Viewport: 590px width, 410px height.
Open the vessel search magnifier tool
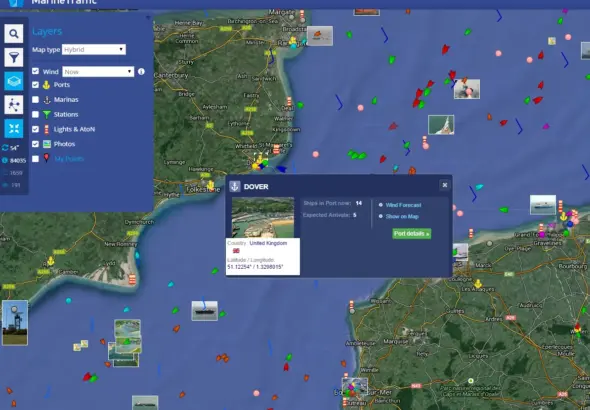pyautogui.click(x=14, y=34)
